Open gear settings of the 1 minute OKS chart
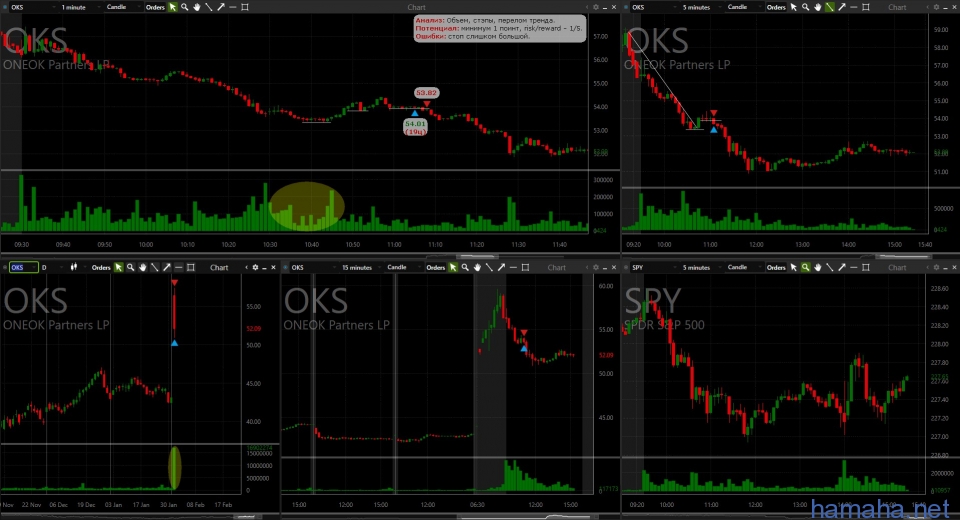The image size is (960, 520). 596,7
